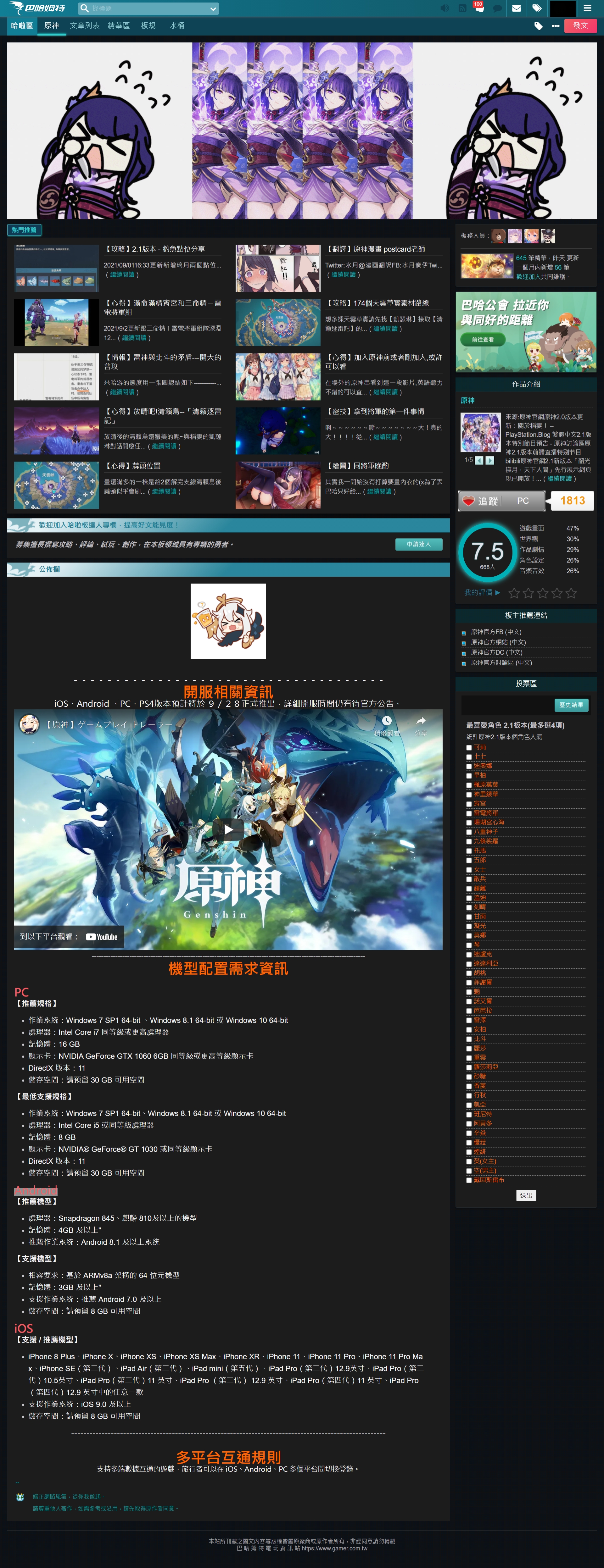Screen dimensions: 604x1568
Task: Open the notifications icon with the 100 badge
Action: click(479, 8)
